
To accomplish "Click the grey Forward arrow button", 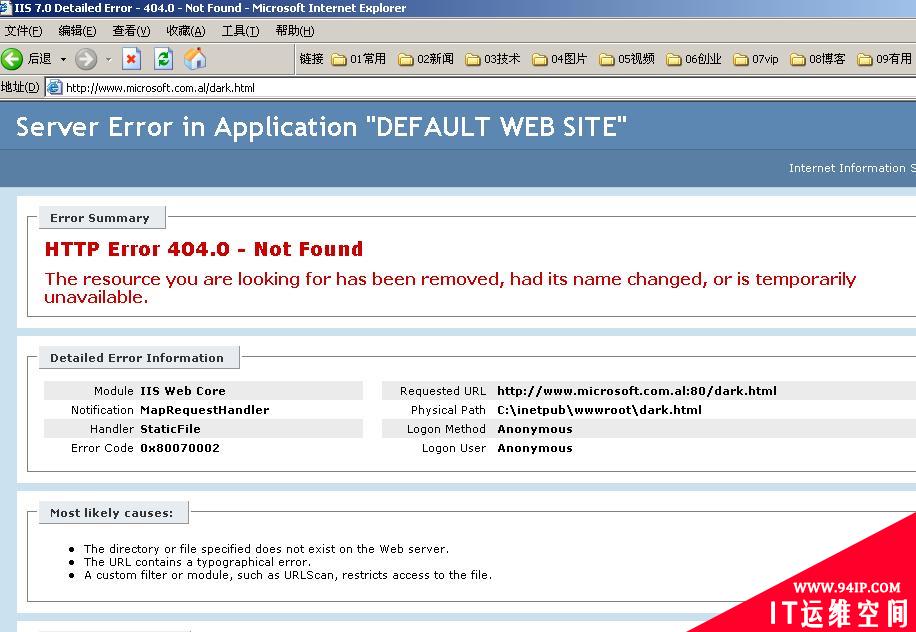I will pyautogui.click(x=86, y=59).
